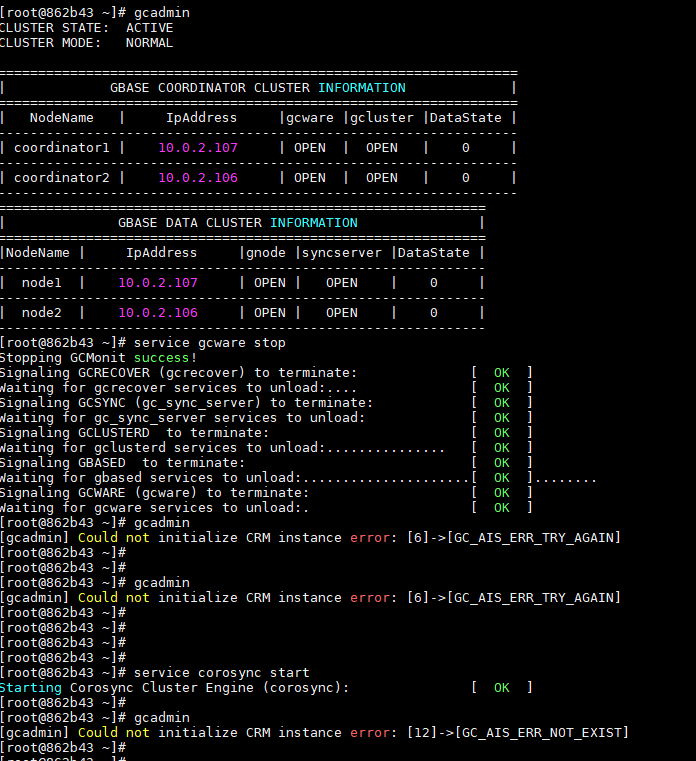Click 'Waiting for gclusterd services to unload' line
Image resolution: width=696 pixels, height=761 pixels.
222,448
